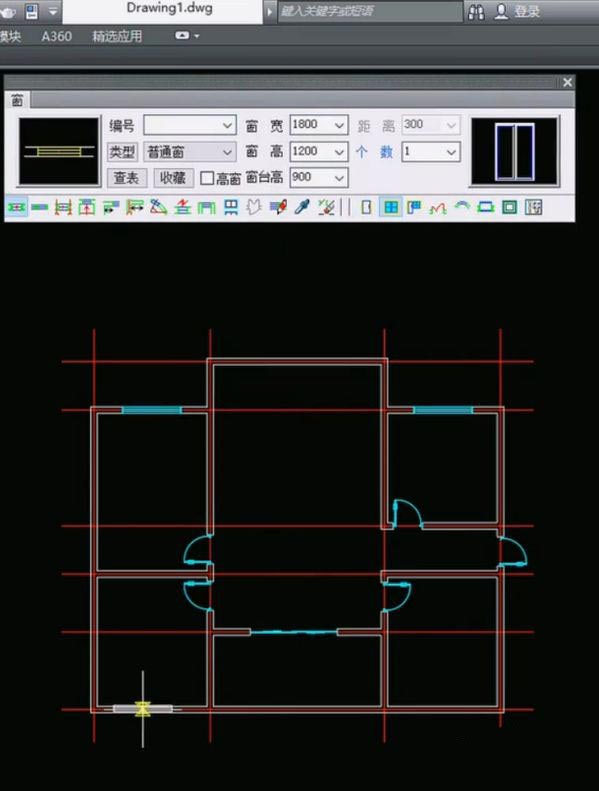Close the window dialog with X
This screenshot has height=791, width=599.
(x=567, y=82)
